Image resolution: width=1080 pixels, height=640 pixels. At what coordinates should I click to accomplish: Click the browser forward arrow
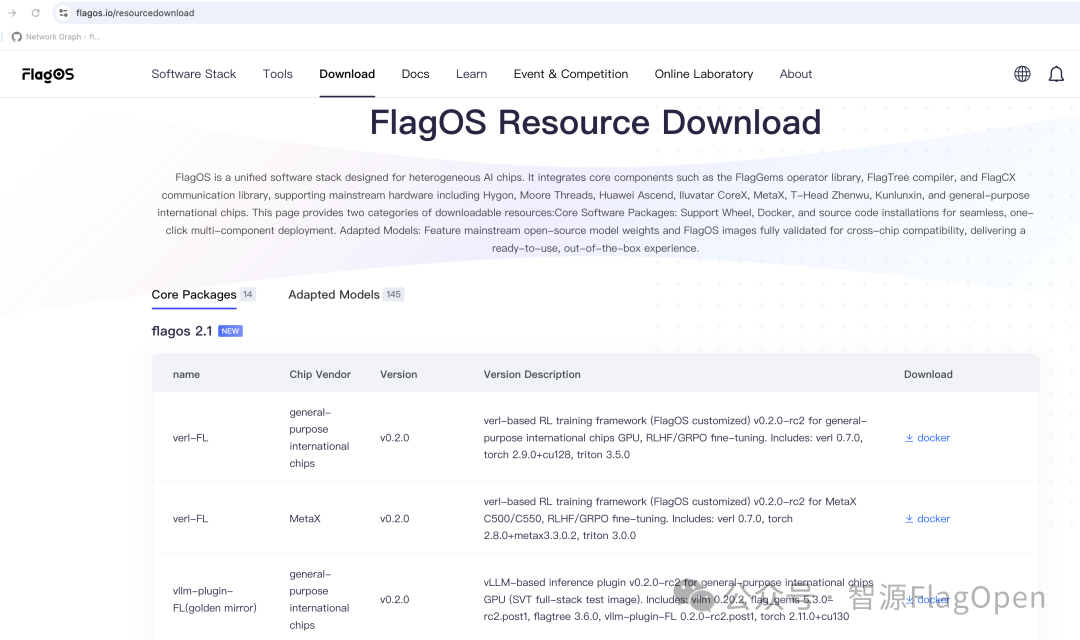pos(12,12)
